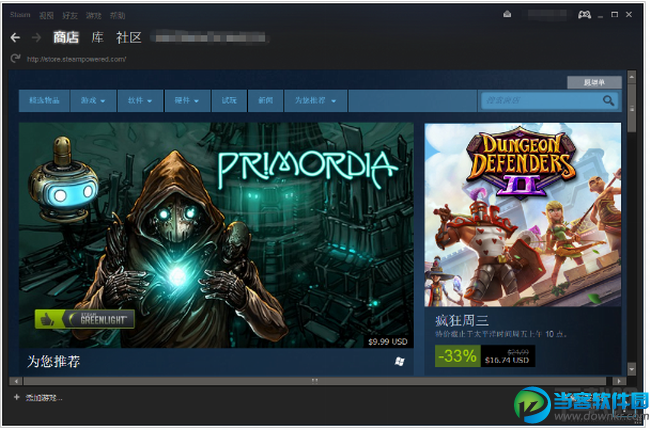
Task: Open the blurred account name dropdown in title bar
Action: tap(544, 15)
